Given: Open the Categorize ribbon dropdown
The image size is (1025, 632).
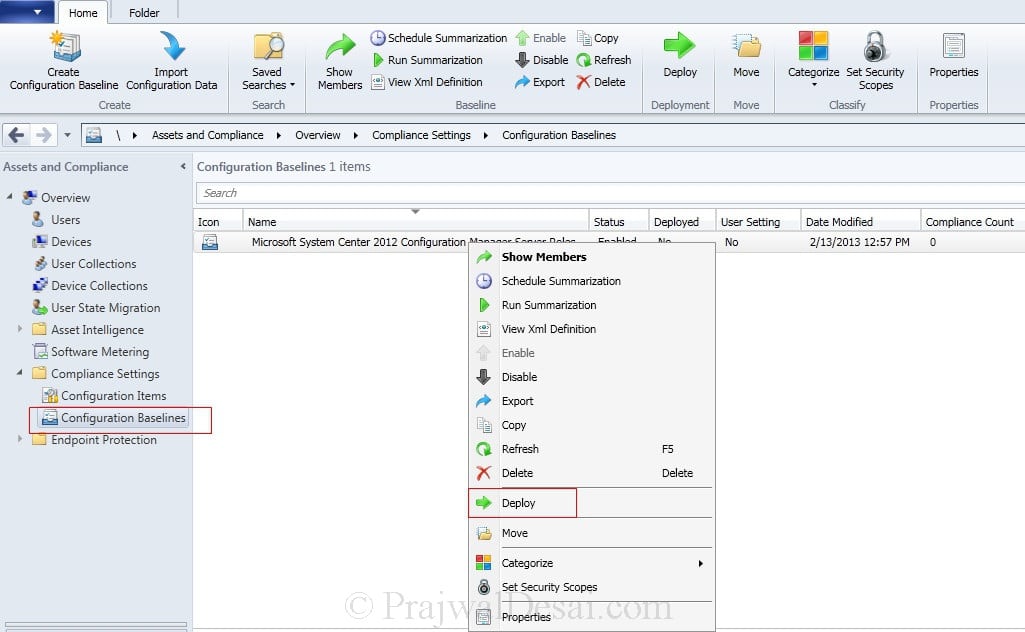Looking at the screenshot, I should (x=813, y=60).
